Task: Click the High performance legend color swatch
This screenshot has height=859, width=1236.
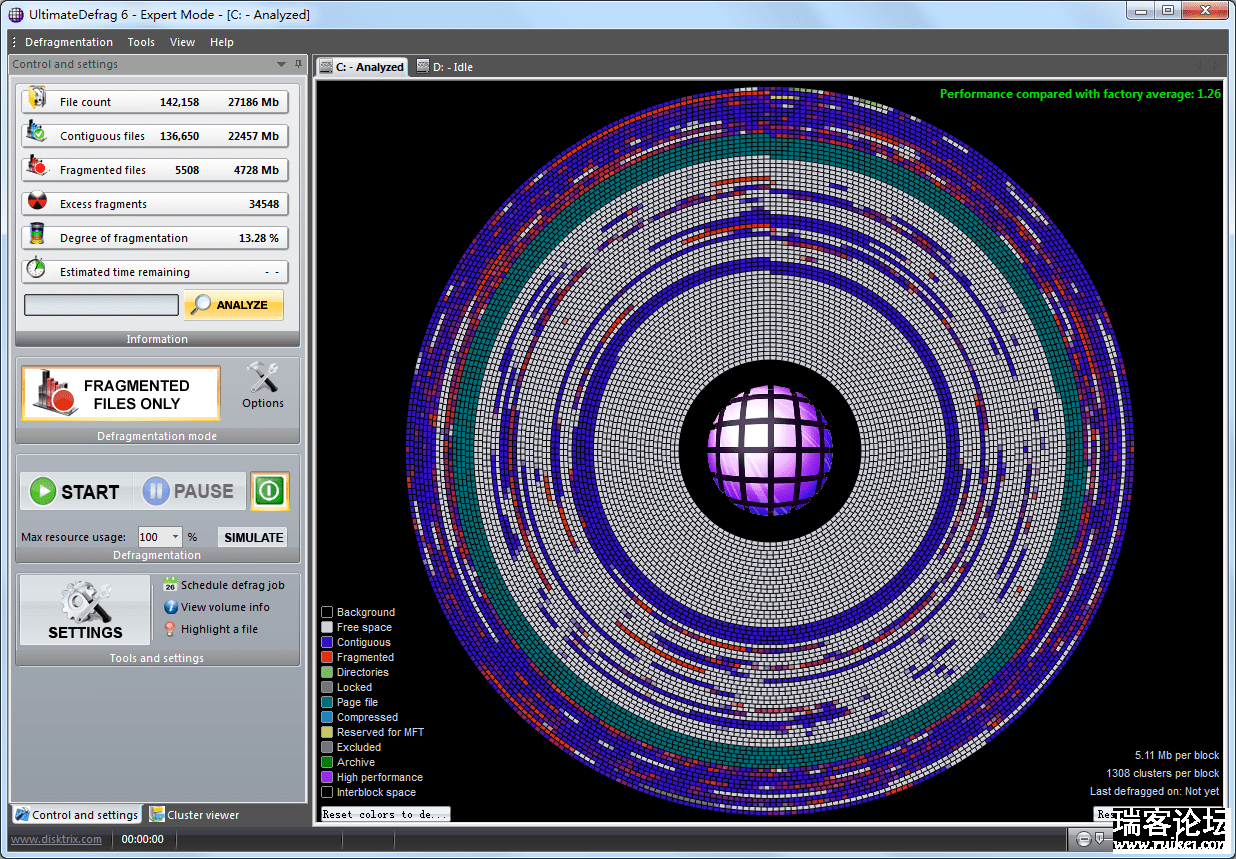Action: (x=327, y=777)
